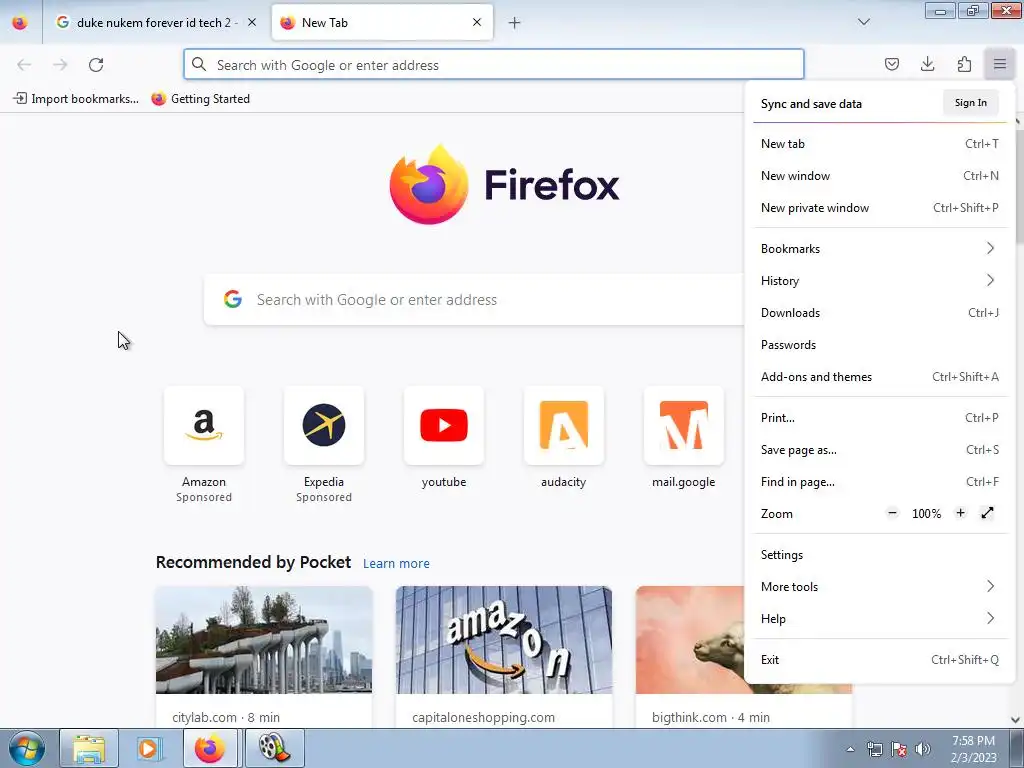Open Windows Media Player from taskbar
Viewport: 1024px width, 768px height.
[149, 748]
